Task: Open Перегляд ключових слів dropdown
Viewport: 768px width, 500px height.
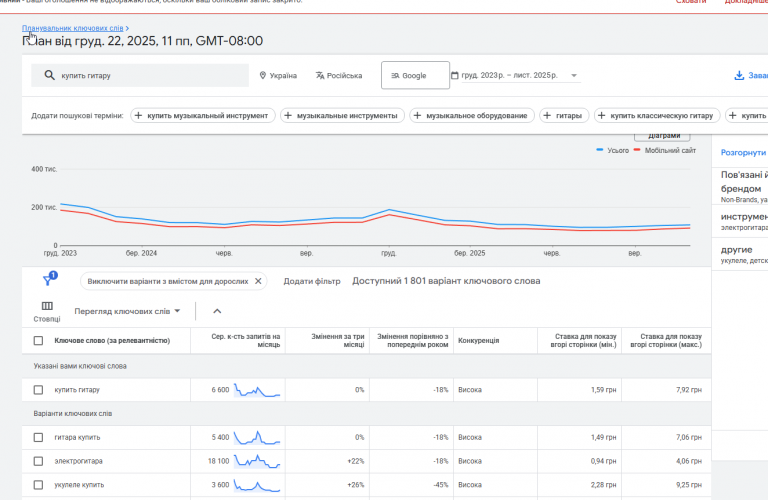Action: point(127,311)
